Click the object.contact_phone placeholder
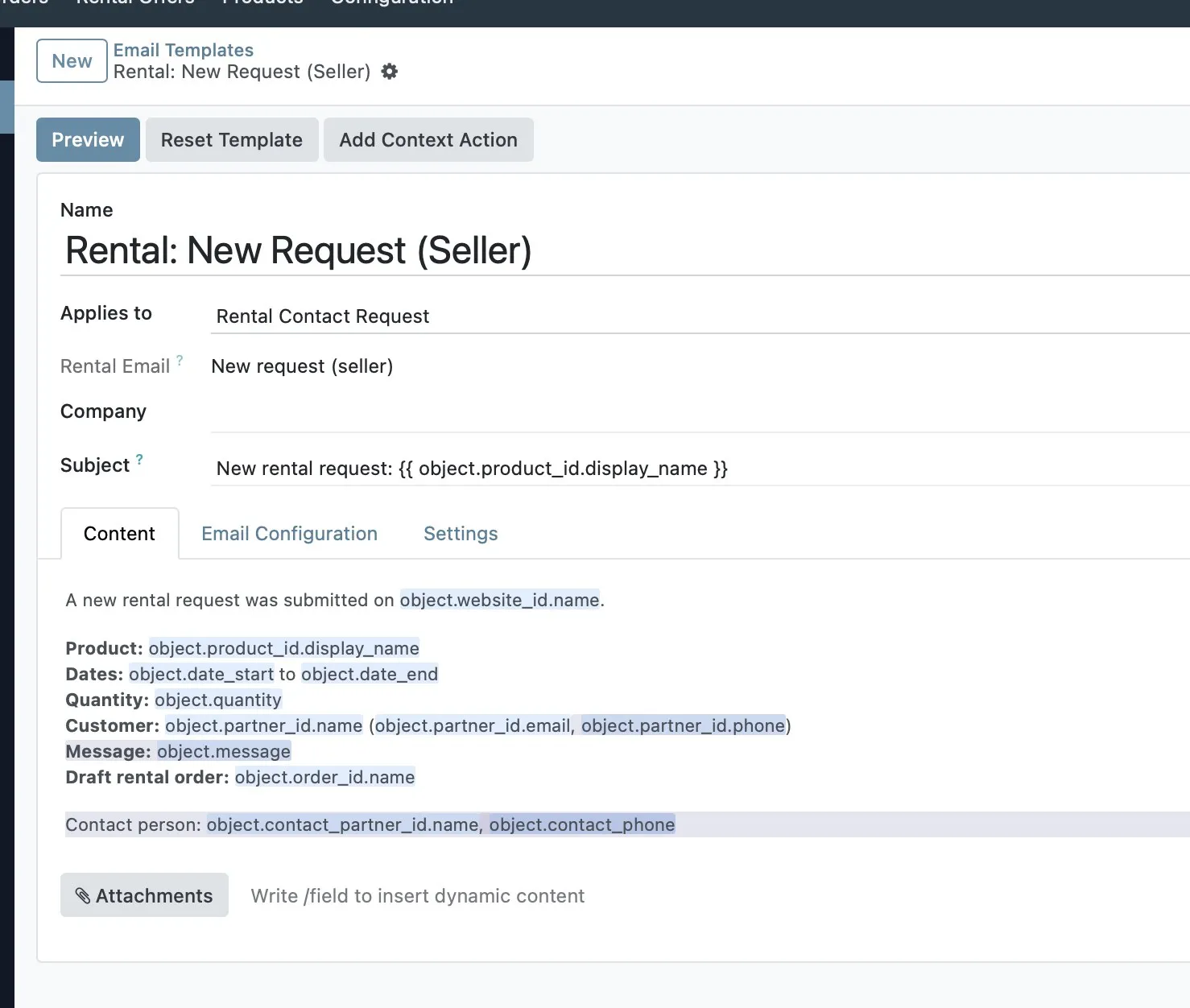Image resolution: width=1190 pixels, height=1008 pixels. (x=582, y=824)
